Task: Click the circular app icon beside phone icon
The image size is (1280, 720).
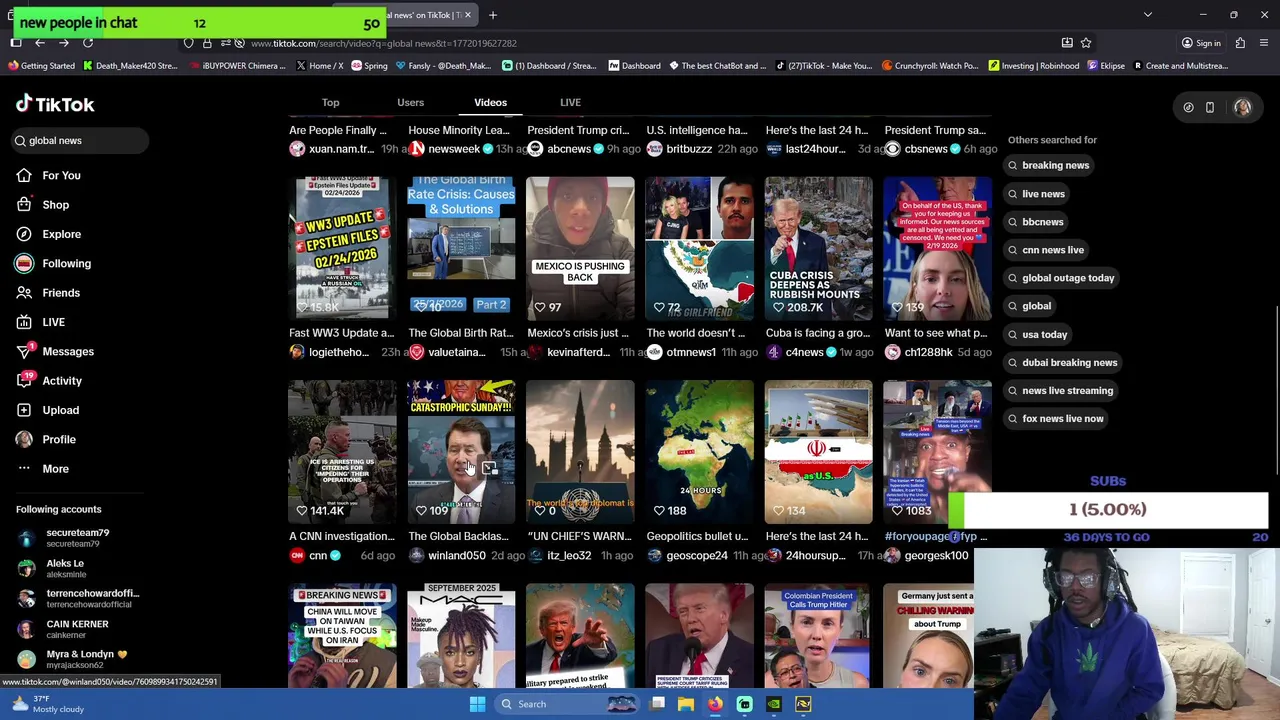Action: click(1188, 107)
